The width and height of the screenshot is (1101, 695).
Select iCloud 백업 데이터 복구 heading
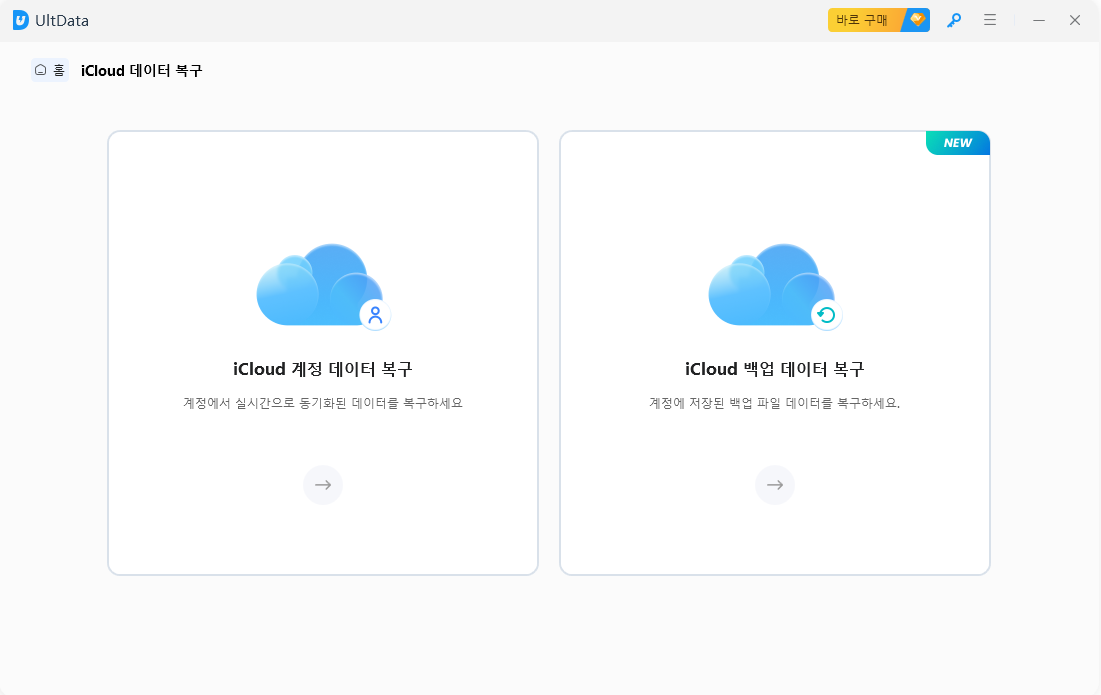coord(775,369)
